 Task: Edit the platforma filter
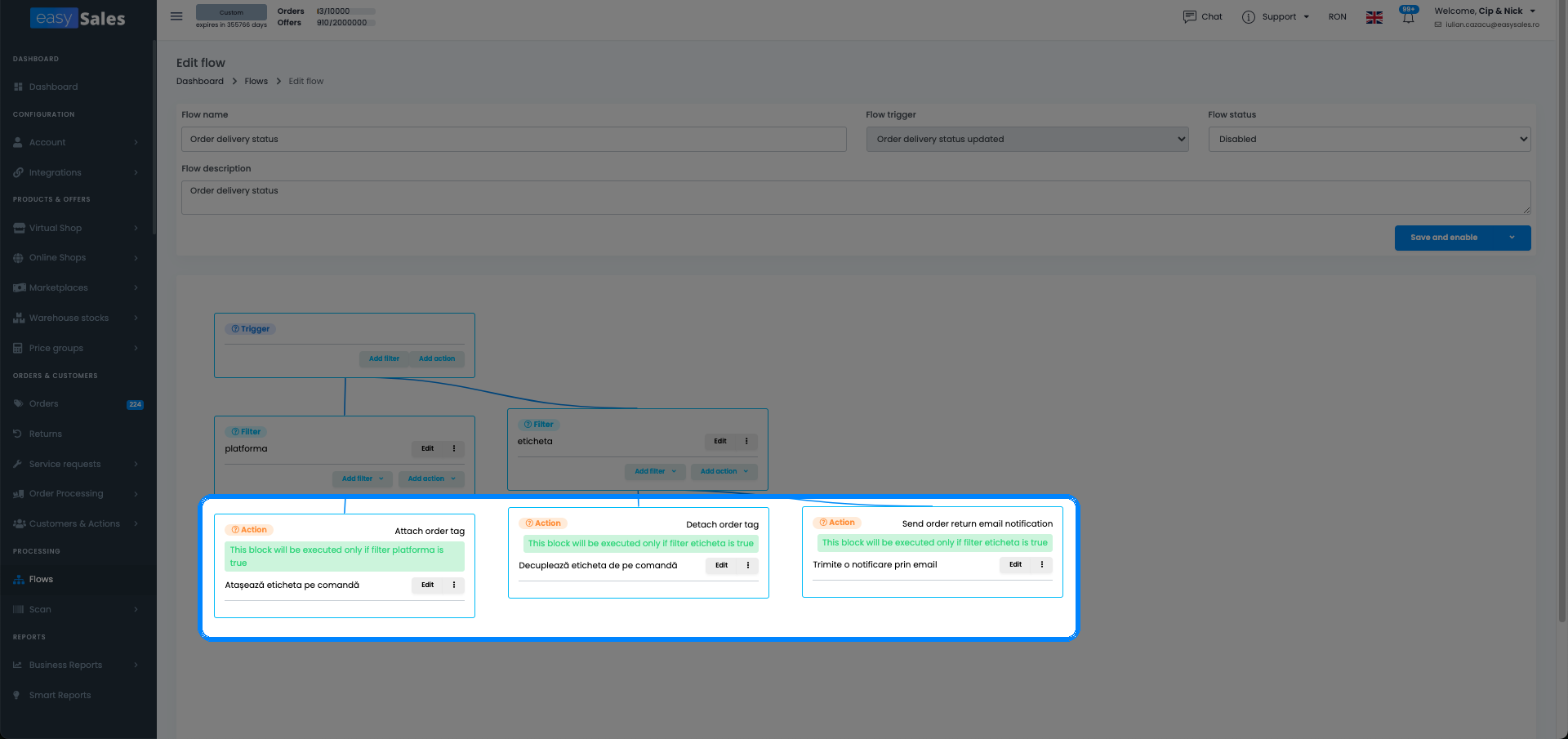click(427, 448)
